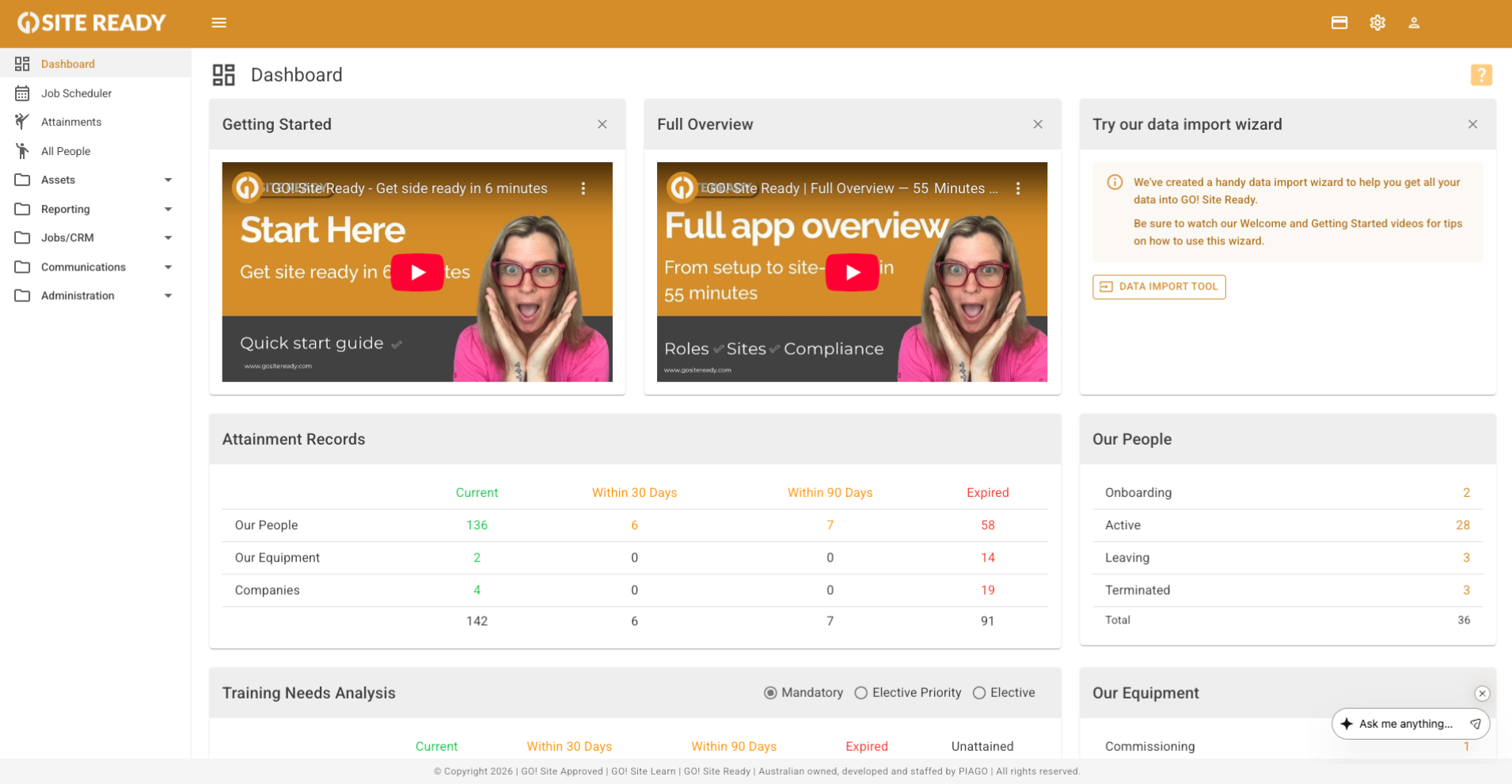Screen dimensions: 1512x784
Task: Open the user profile icon
Action: coord(1414,23)
